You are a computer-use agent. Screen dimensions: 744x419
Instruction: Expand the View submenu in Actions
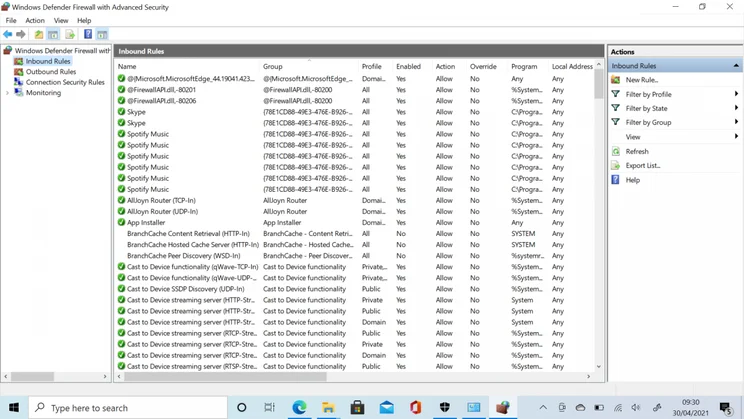633,137
